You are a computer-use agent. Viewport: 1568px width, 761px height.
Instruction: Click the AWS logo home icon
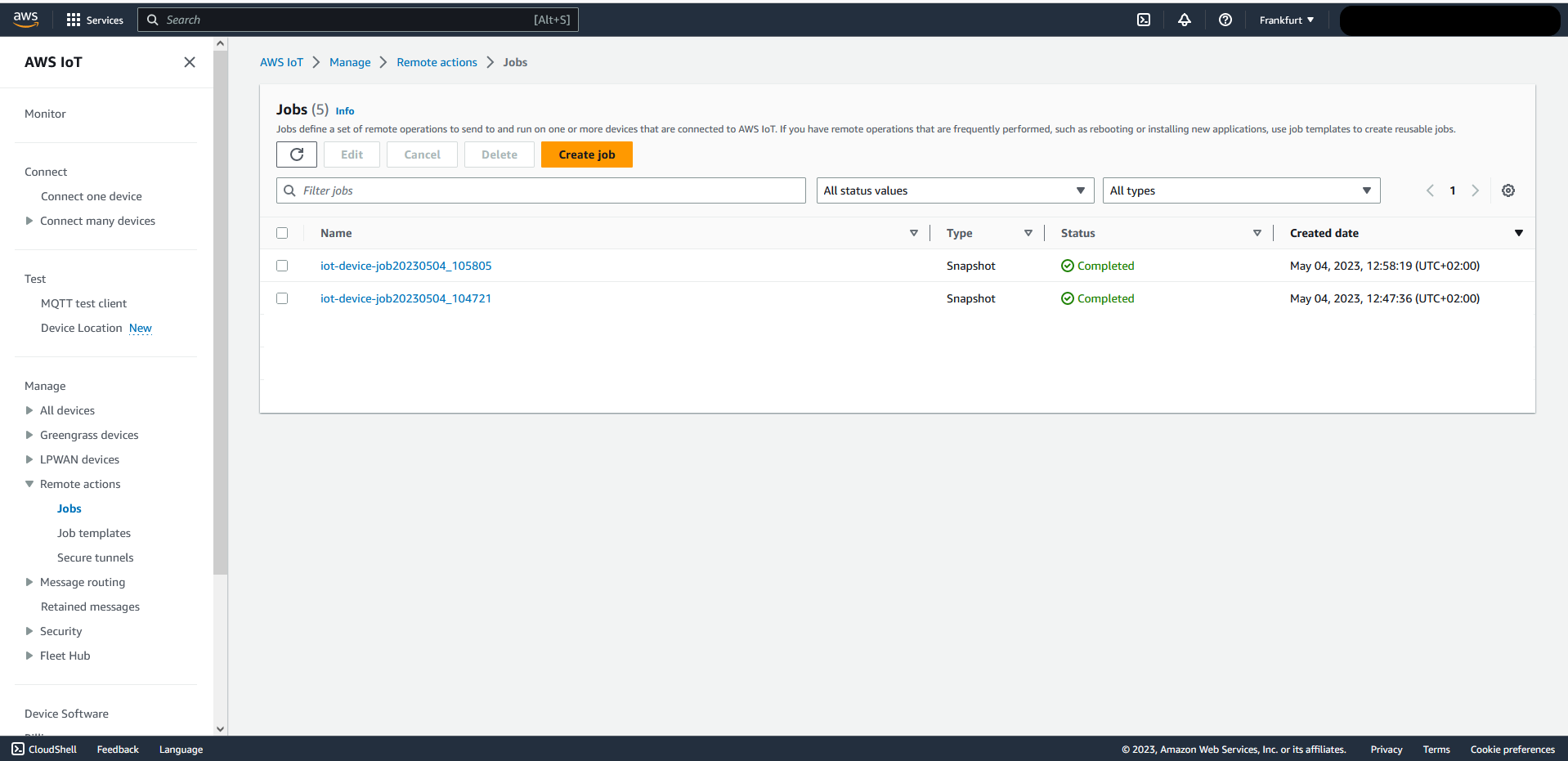pyautogui.click(x=25, y=20)
